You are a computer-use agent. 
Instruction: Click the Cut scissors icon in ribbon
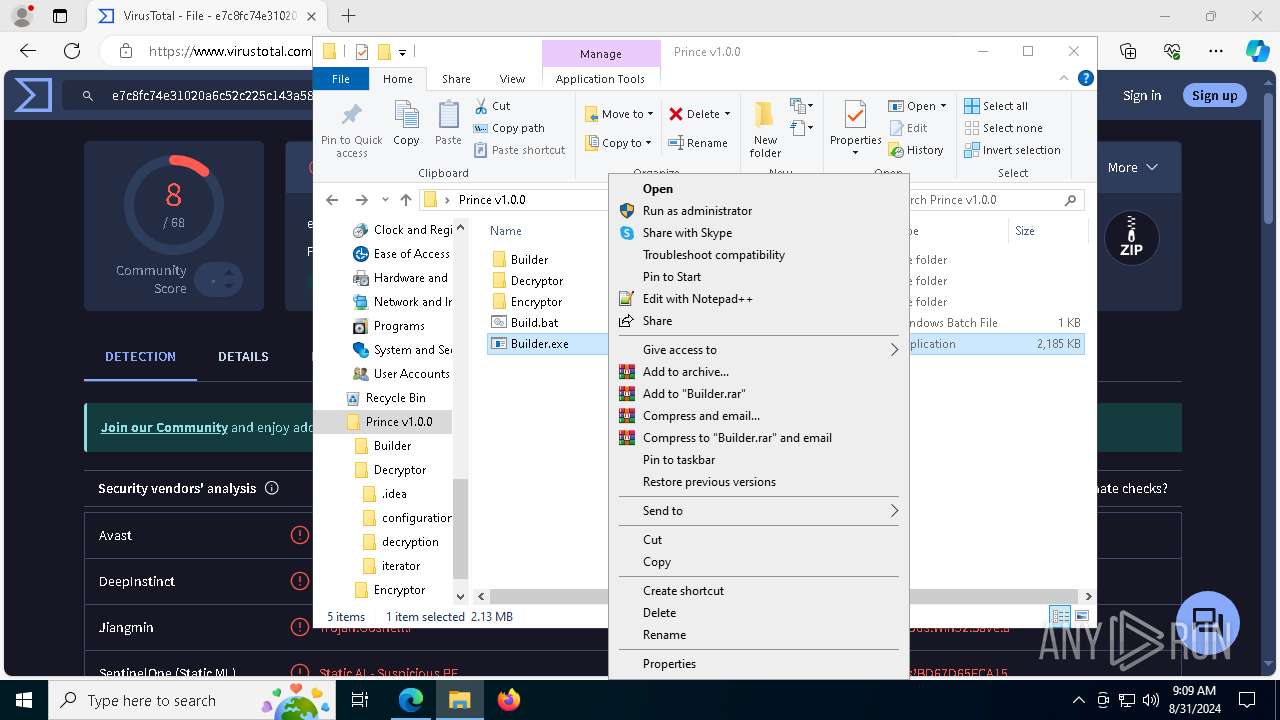481,106
